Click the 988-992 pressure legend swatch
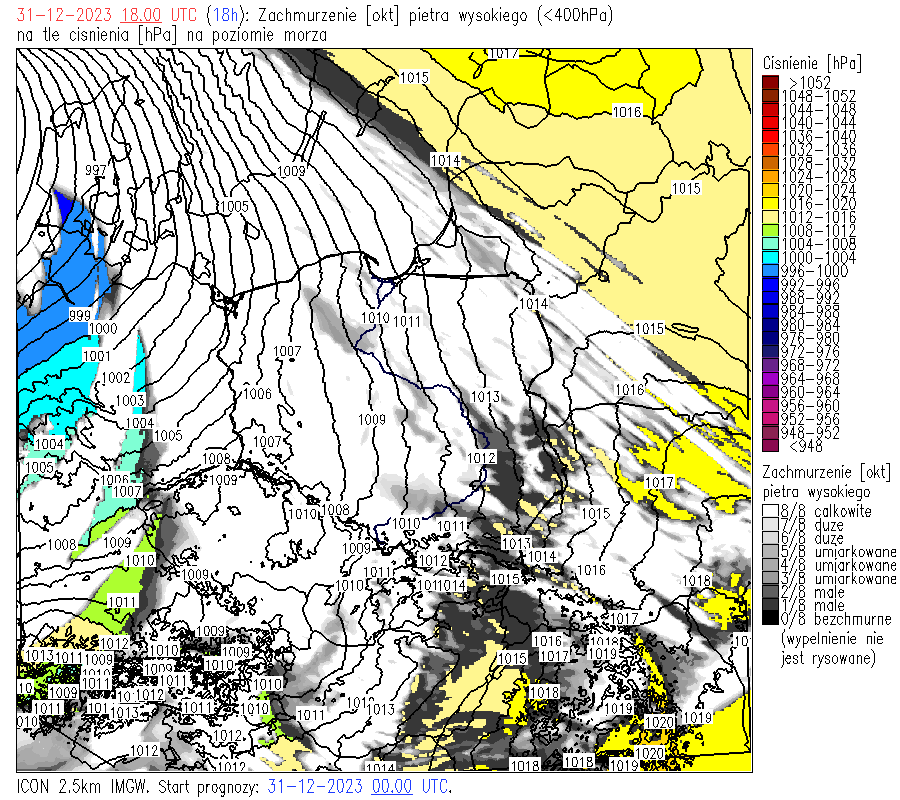The image size is (900, 800). pos(770,298)
